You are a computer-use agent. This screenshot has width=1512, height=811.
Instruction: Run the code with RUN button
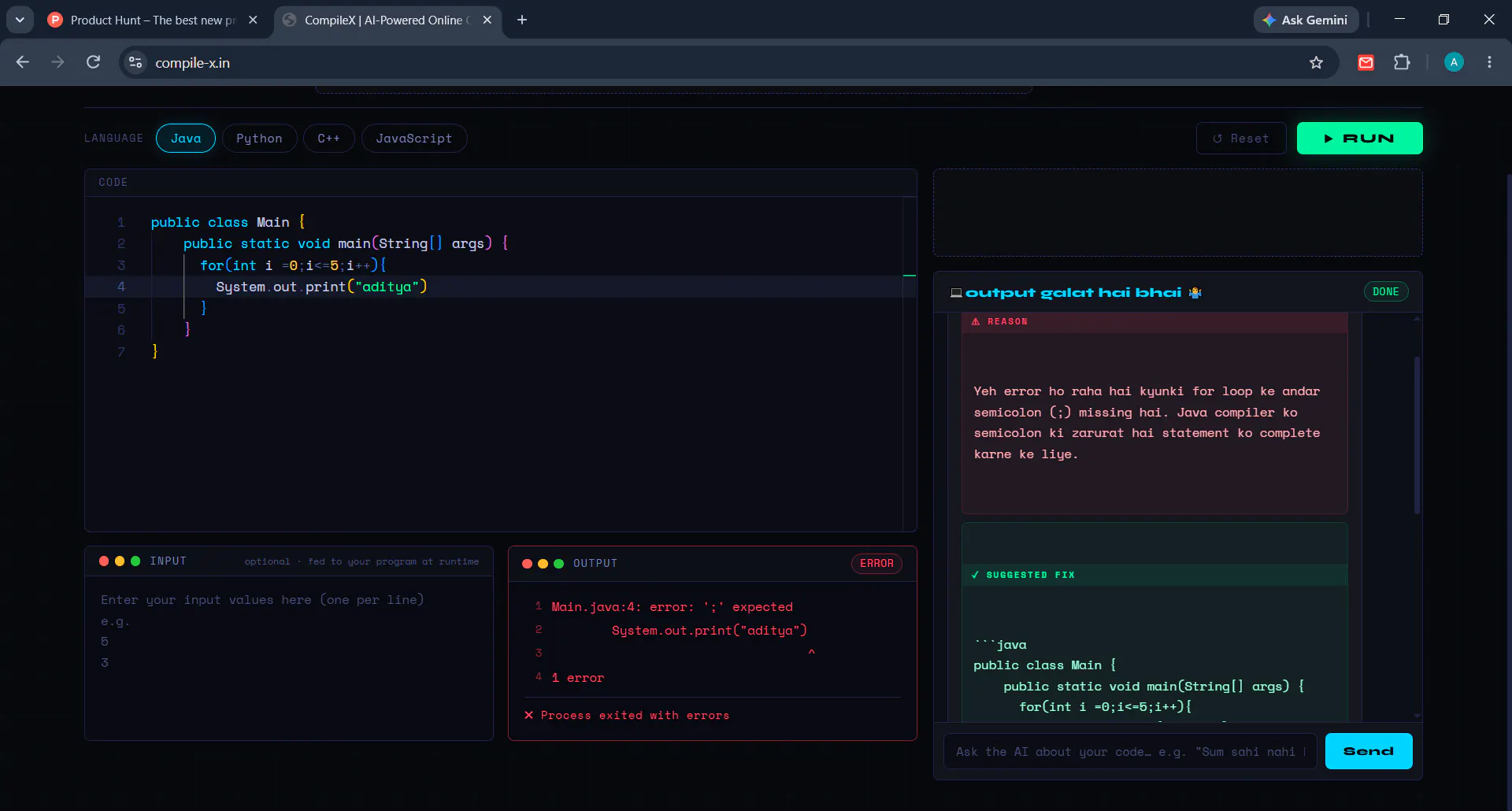coord(1359,139)
